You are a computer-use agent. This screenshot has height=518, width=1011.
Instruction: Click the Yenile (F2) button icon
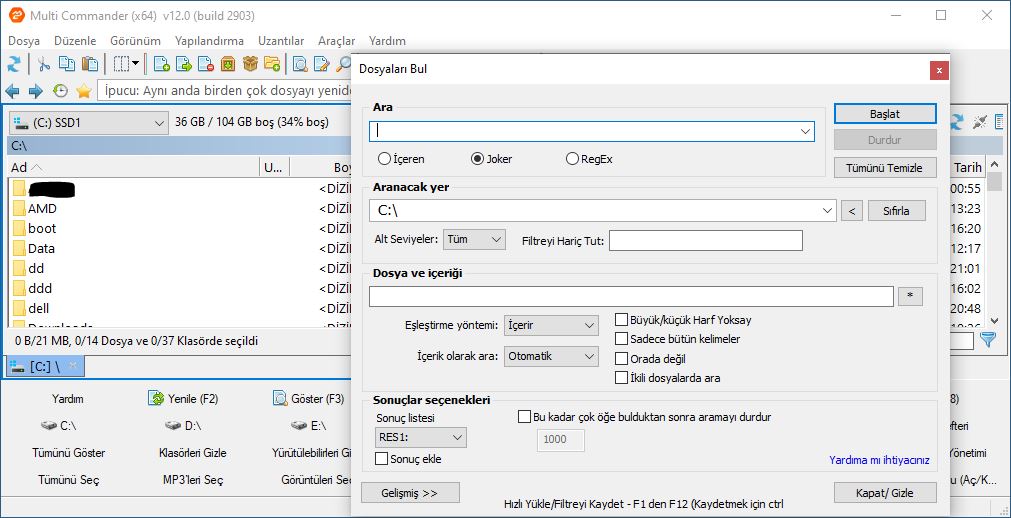pos(156,399)
